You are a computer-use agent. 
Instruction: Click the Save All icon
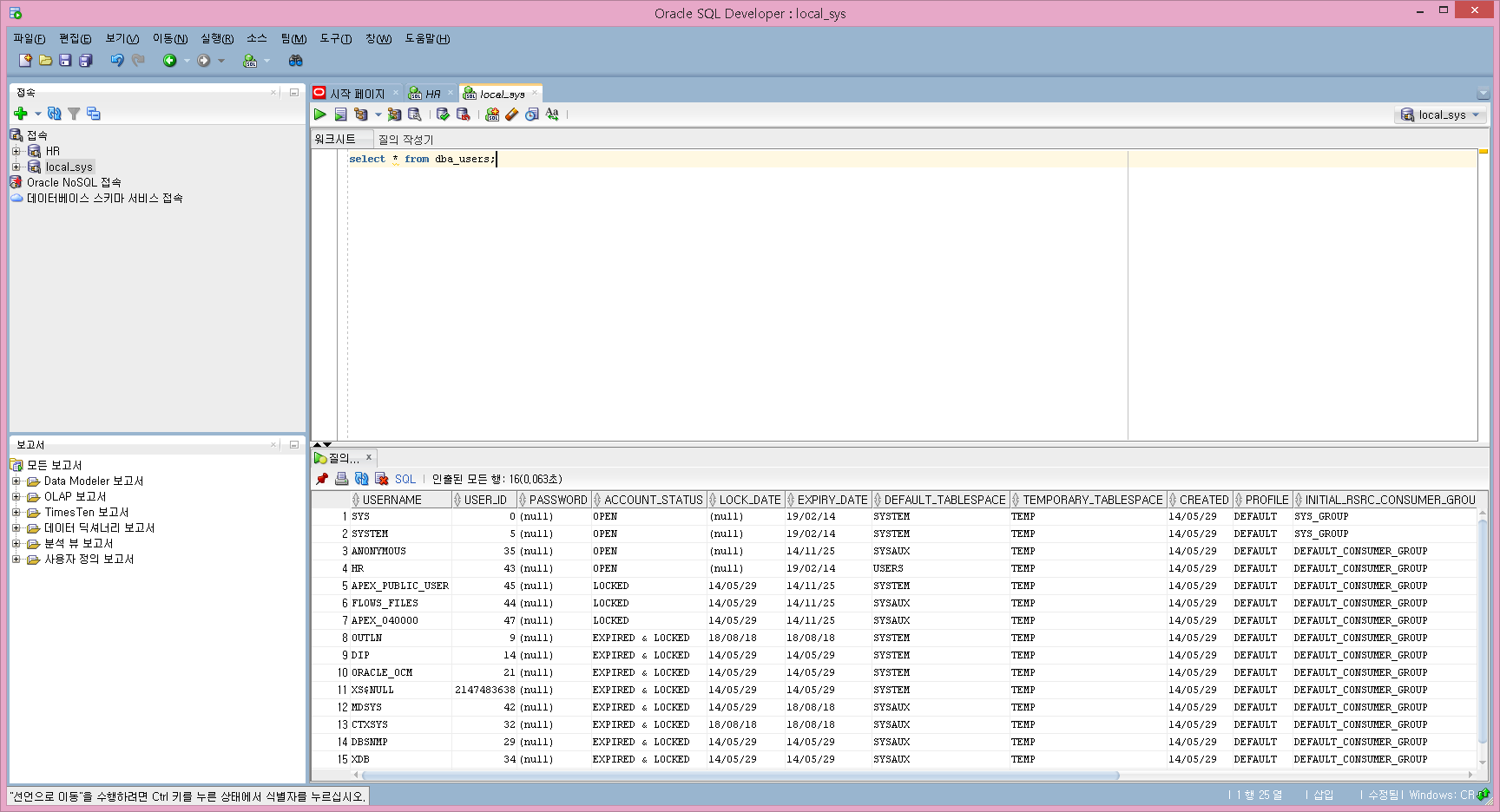(x=85, y=61)
